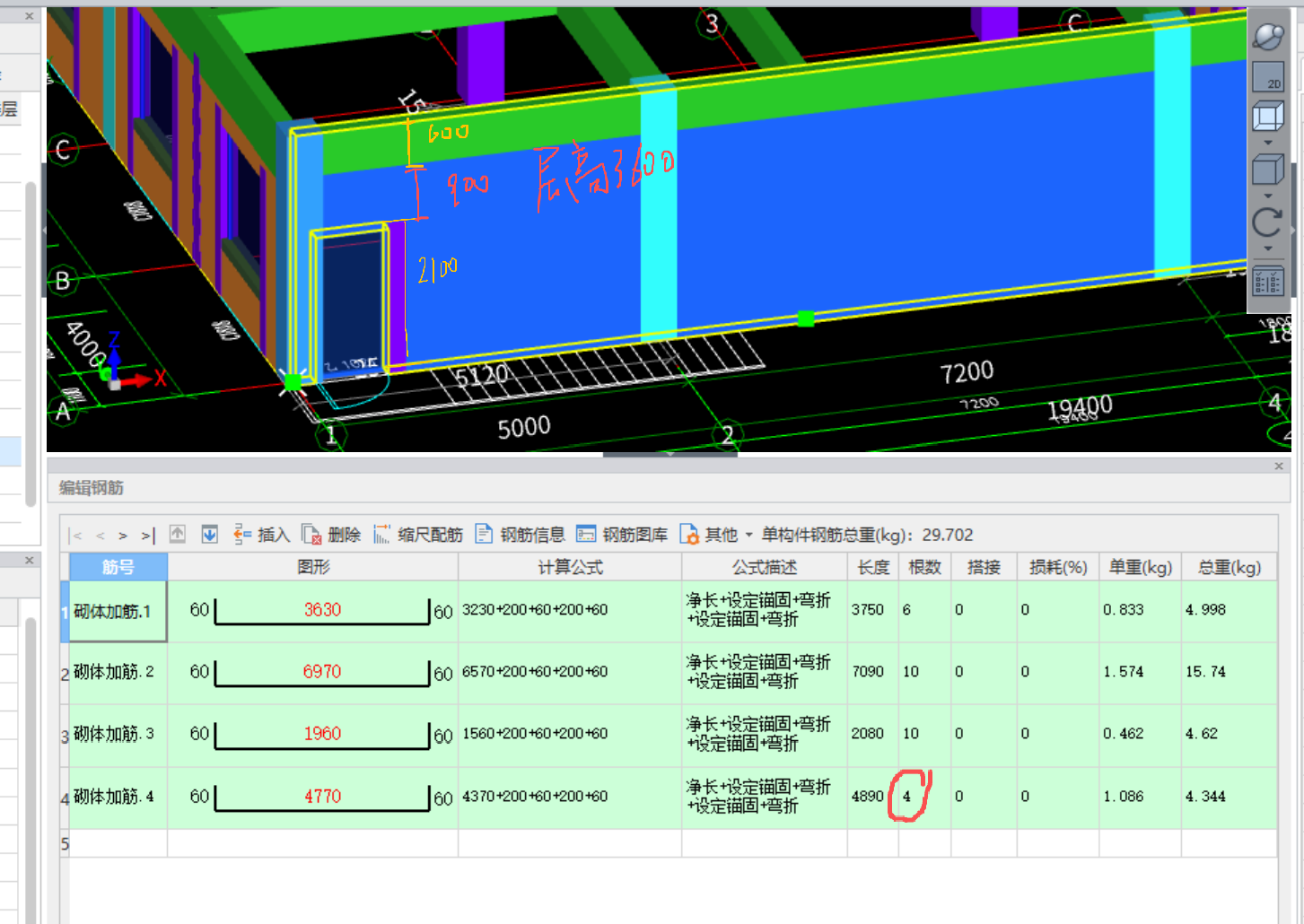Switch to 2D view mode
This screenshot has height=924, width=1304.
click(x=1267, y=77)
